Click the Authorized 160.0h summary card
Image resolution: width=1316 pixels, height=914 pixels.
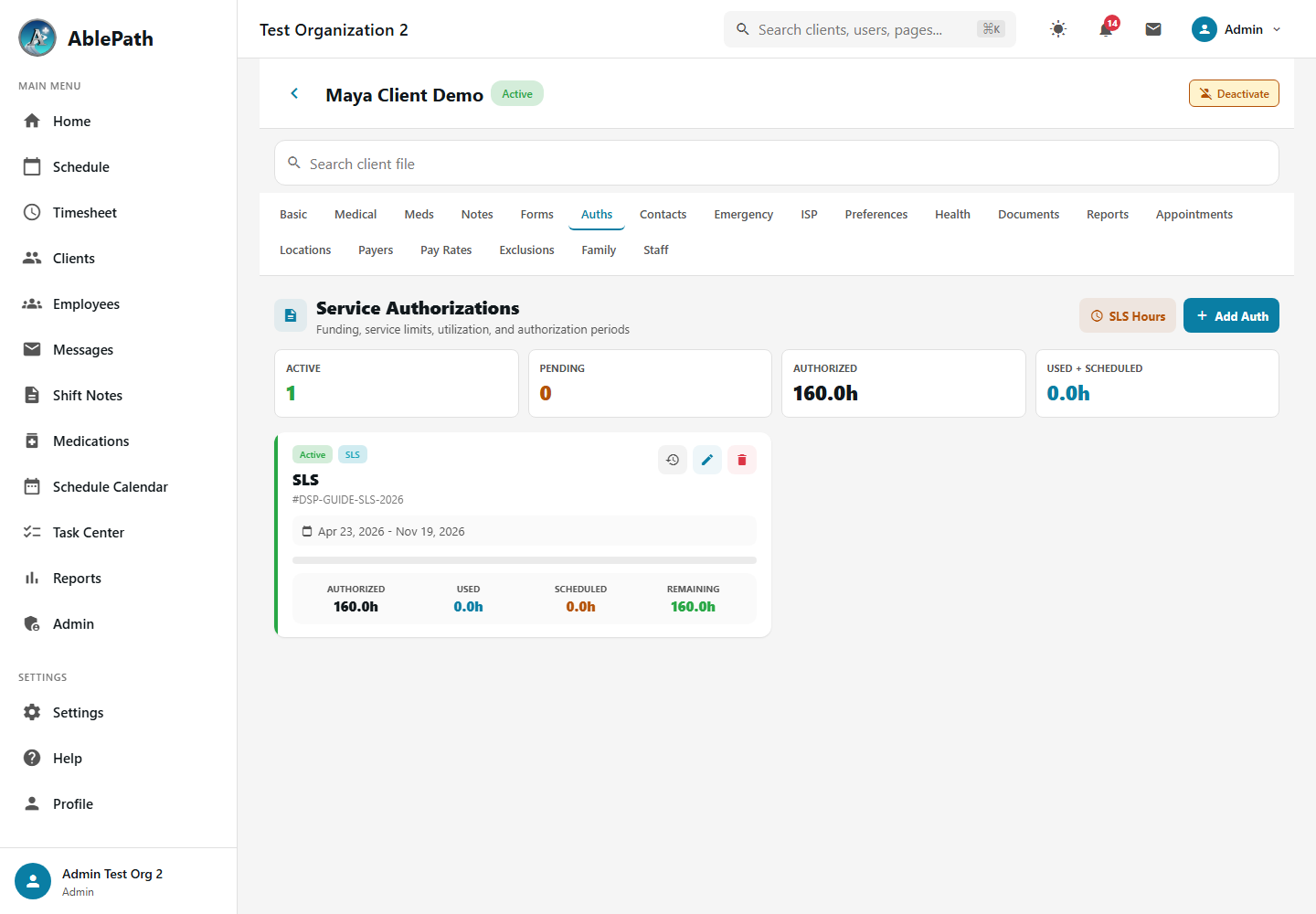pos(904,384)
